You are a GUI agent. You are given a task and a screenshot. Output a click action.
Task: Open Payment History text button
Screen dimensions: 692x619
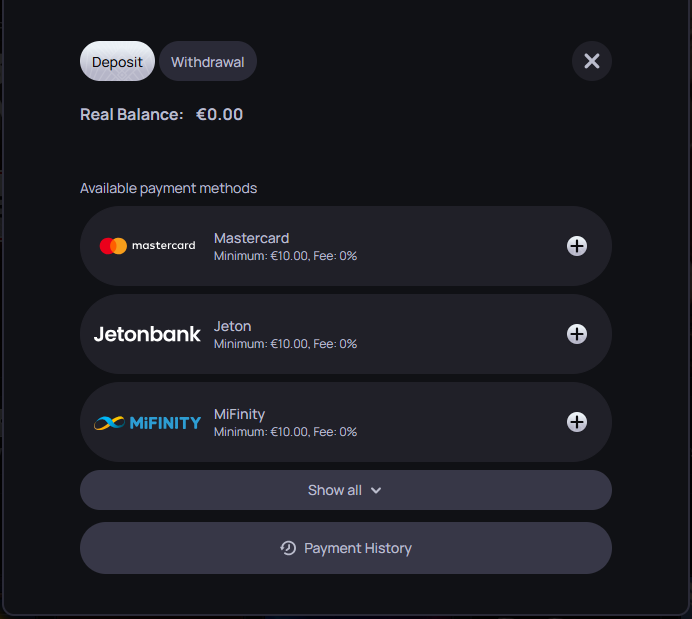[x=358, y=548]
